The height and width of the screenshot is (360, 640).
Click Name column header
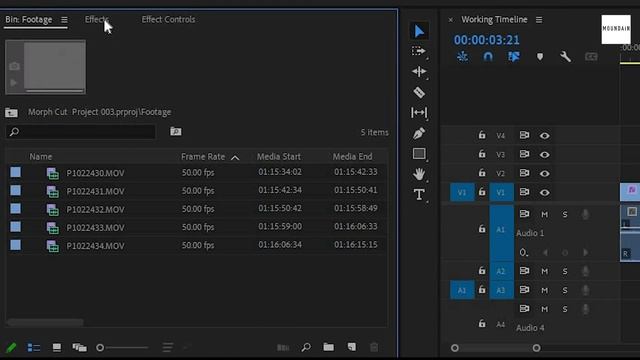coord(40,157)
